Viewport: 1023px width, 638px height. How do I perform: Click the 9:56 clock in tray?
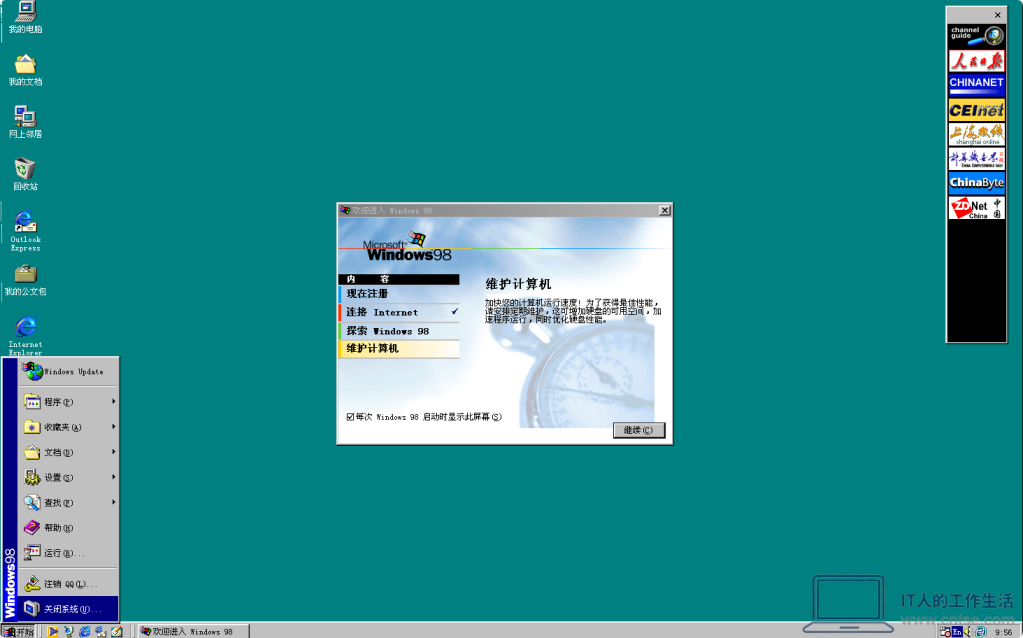click(1003, 632)
